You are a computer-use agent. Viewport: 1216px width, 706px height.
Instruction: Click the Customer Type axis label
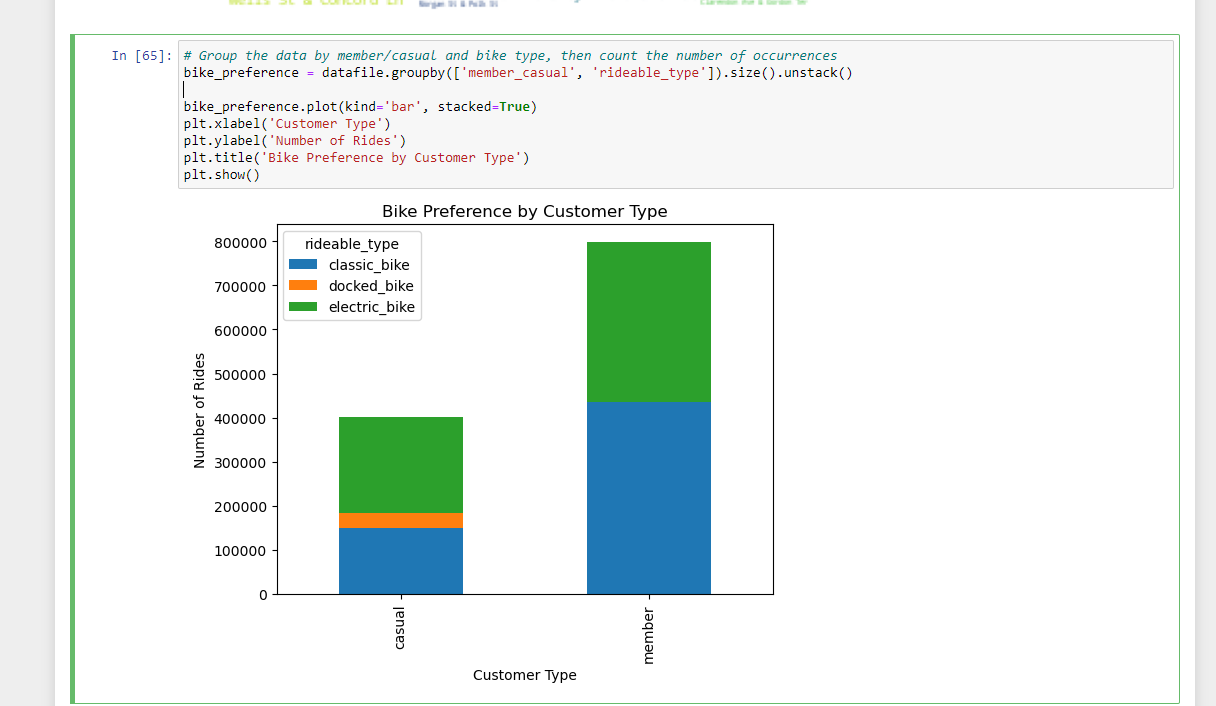pos(525,675)
